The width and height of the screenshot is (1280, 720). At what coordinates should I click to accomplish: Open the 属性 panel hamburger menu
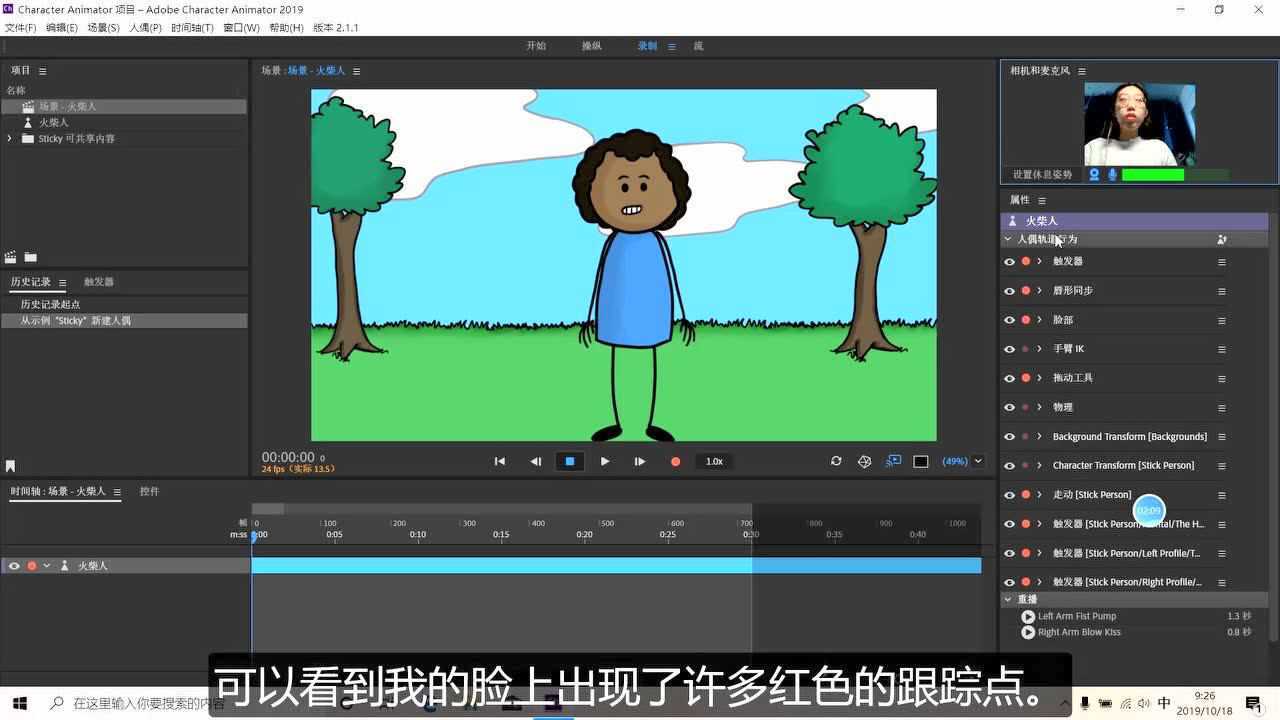1040,199
